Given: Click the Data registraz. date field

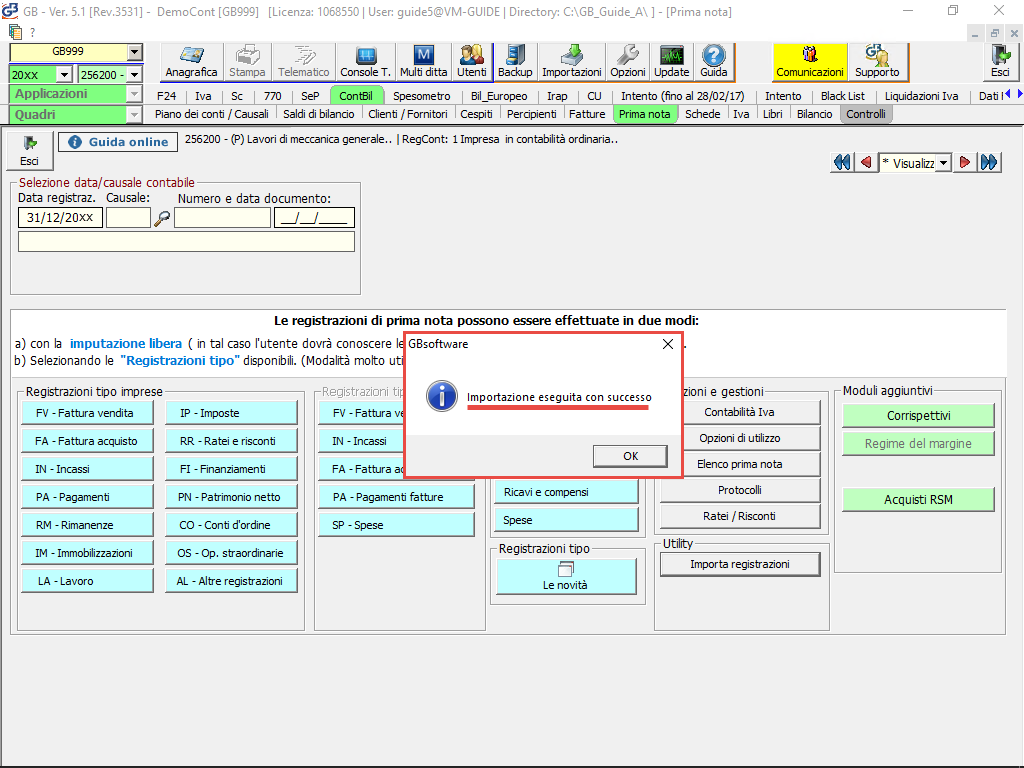Looking at the screenshot, I should click(x=60, y=218).
